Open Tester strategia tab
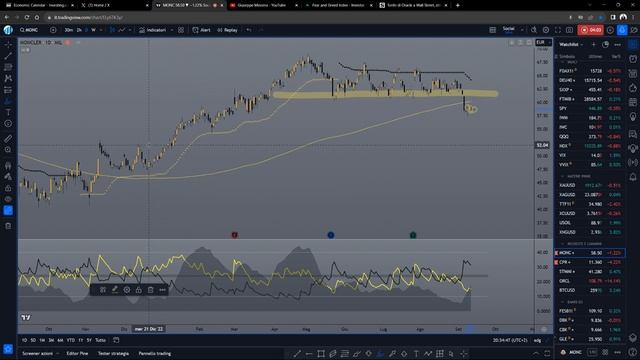 (113, 353)
